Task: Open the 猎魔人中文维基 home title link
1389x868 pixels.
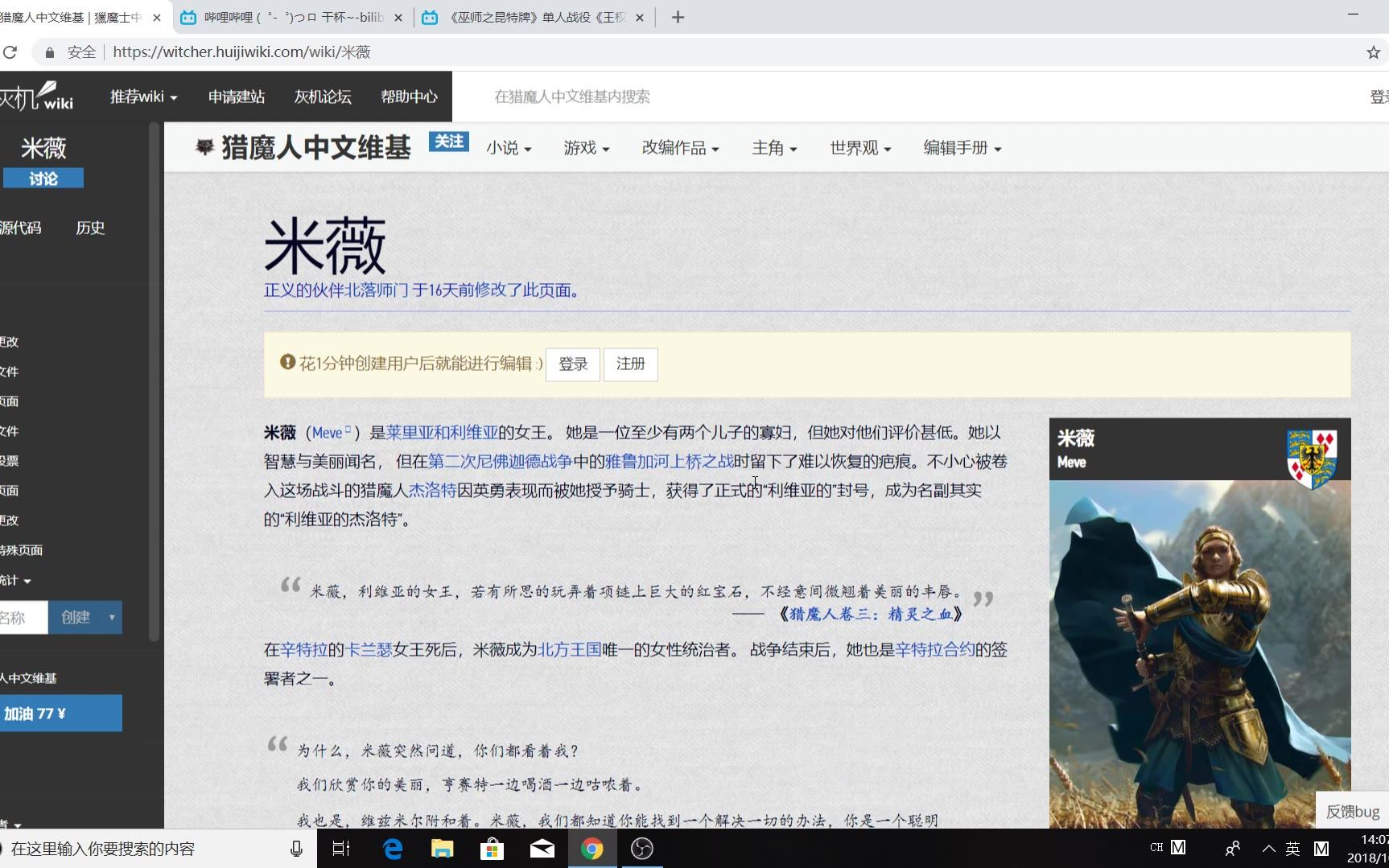Action: [315, 147]
